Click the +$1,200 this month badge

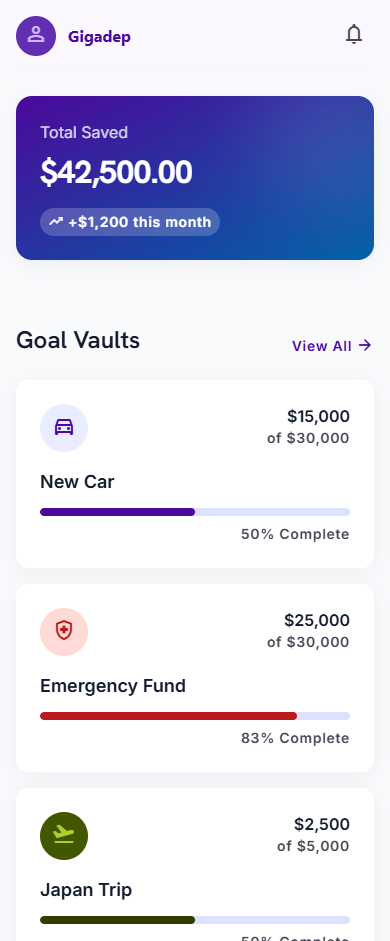coord(130,222)
